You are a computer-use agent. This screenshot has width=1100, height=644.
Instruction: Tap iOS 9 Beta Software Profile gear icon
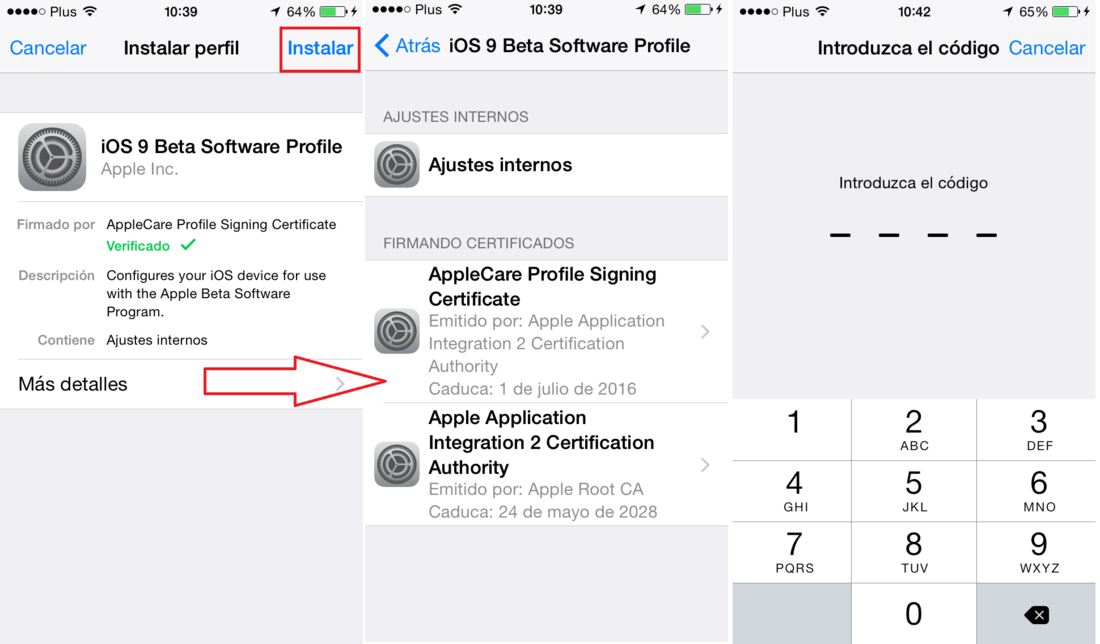click(x=52, y=157)
